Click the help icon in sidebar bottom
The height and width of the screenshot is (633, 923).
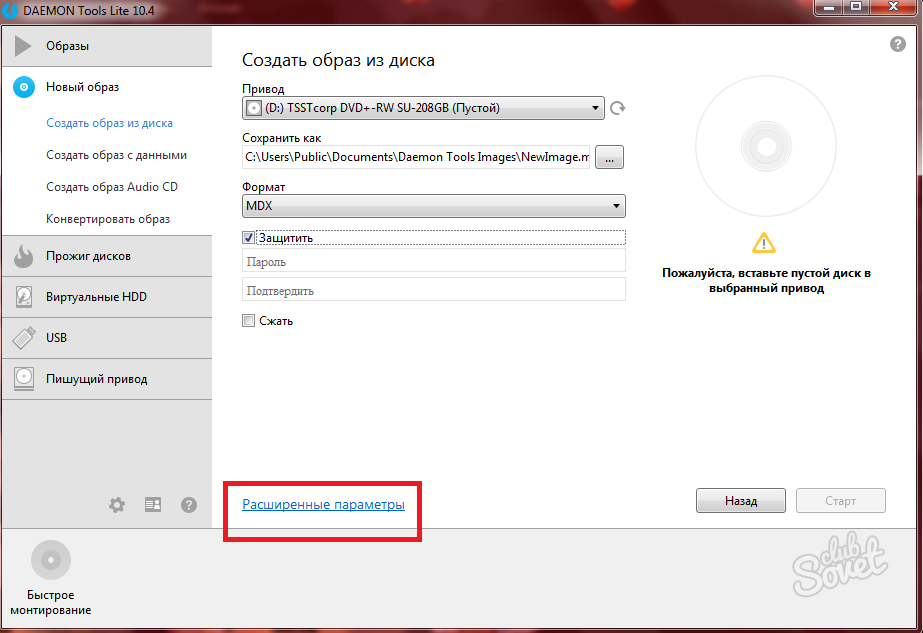point(189,505)
